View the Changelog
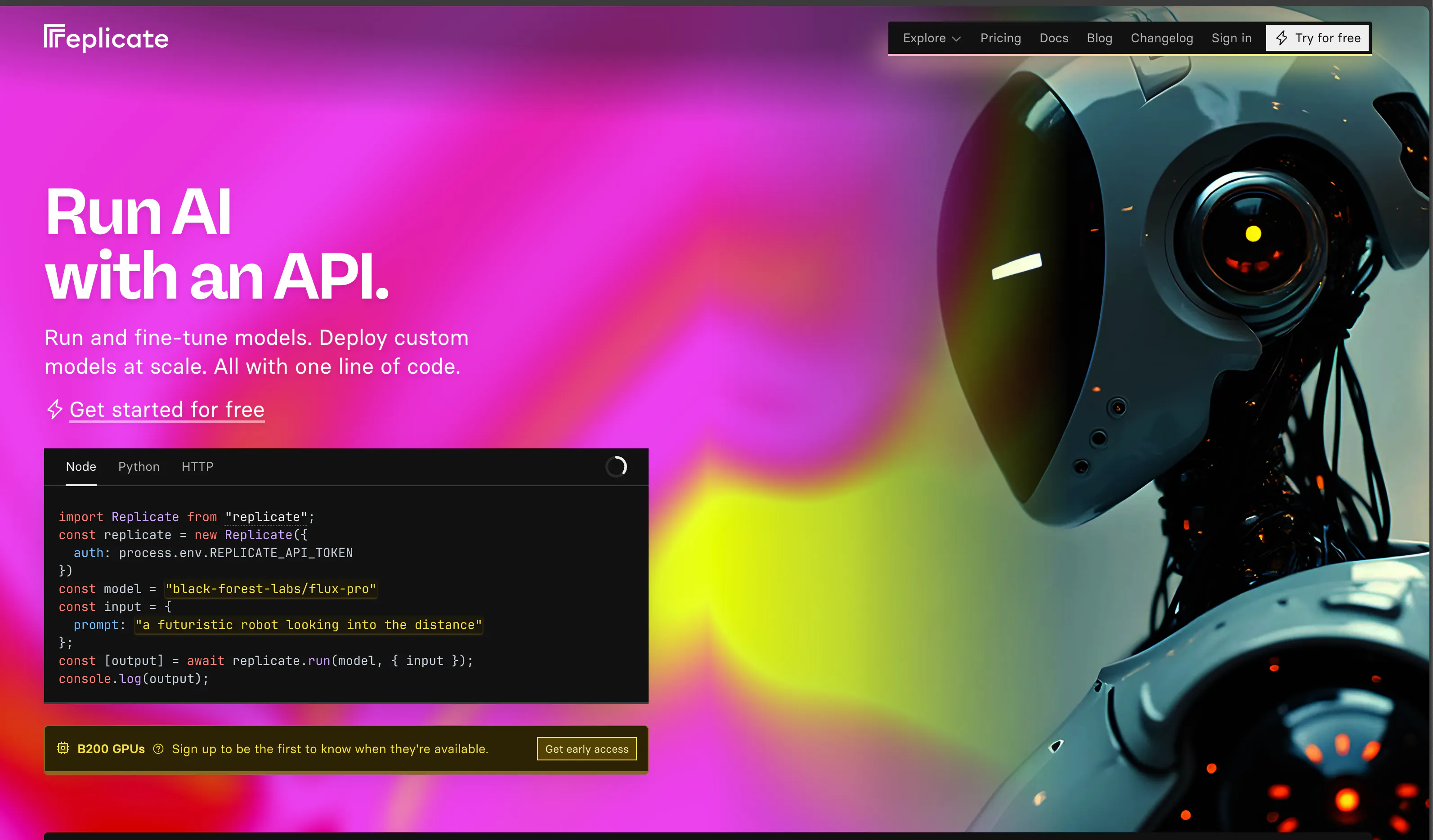 1161,38
